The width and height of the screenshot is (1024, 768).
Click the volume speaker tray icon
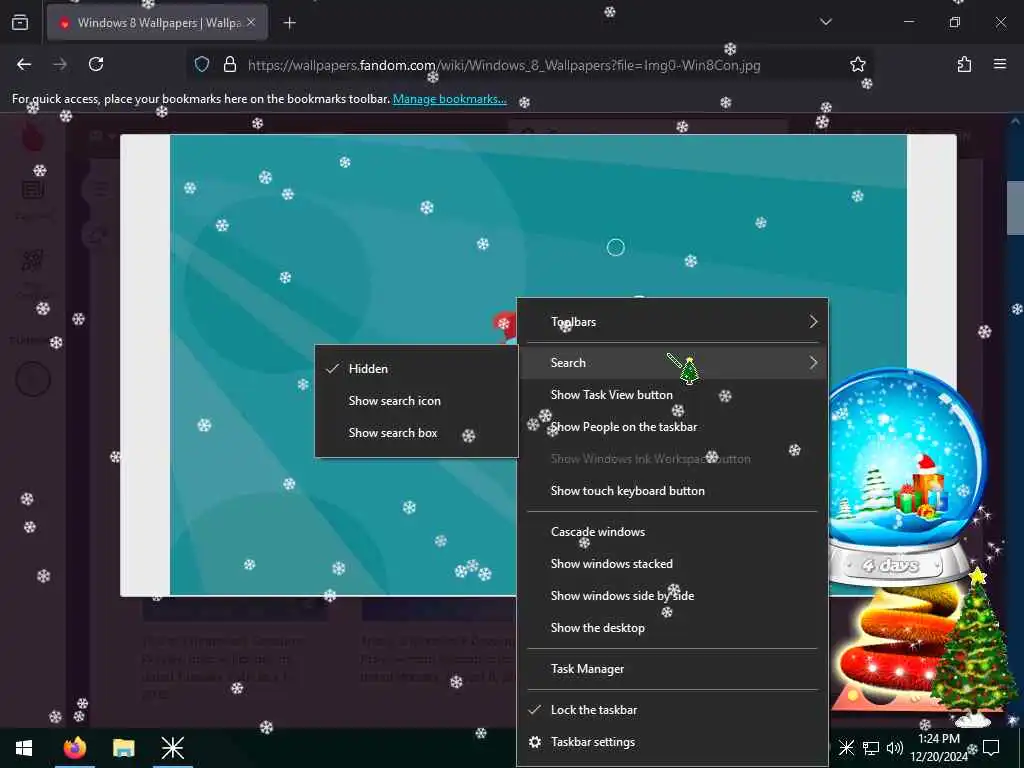tap(895, 748)
